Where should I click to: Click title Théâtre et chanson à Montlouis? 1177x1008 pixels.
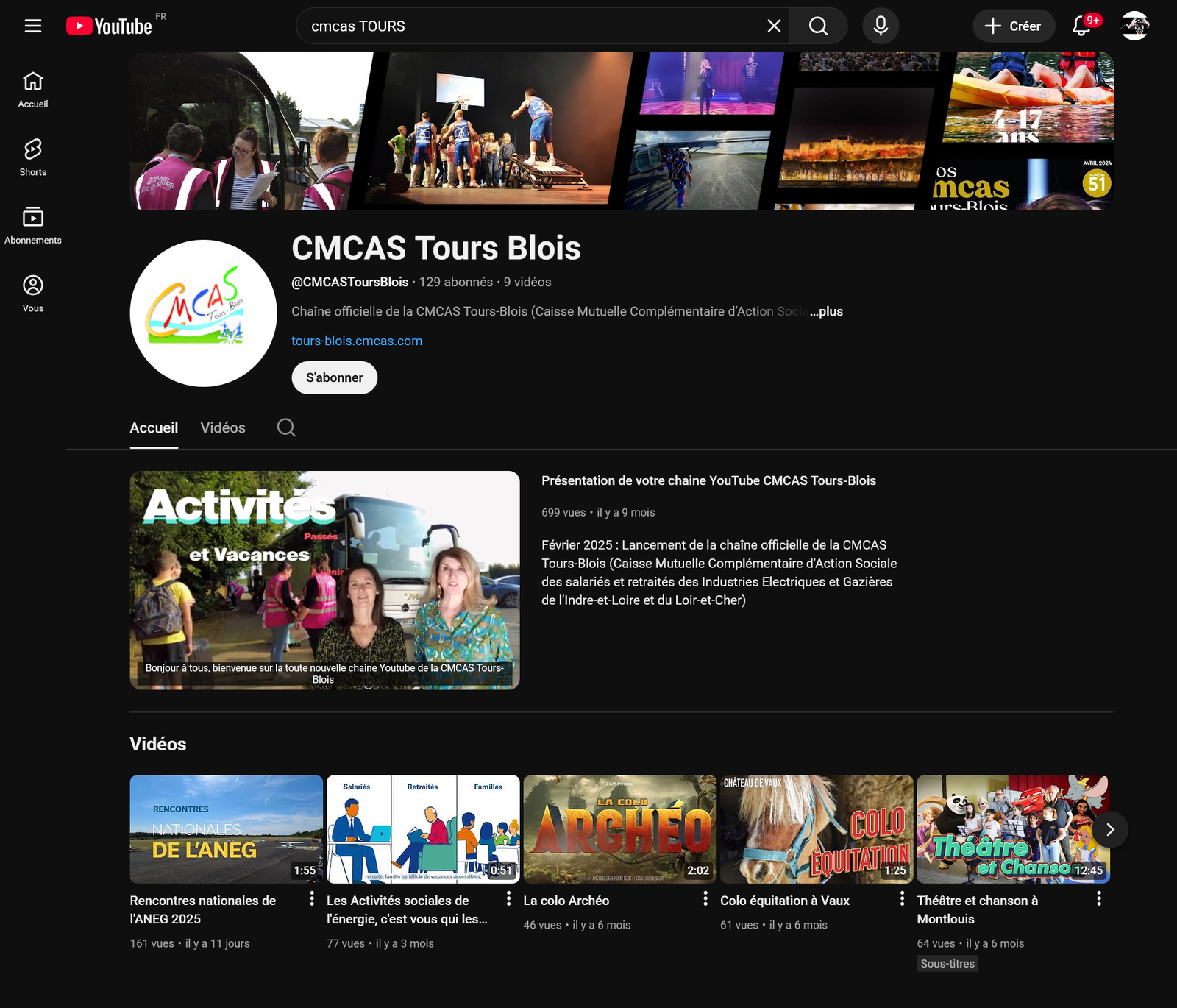(978, 909)
